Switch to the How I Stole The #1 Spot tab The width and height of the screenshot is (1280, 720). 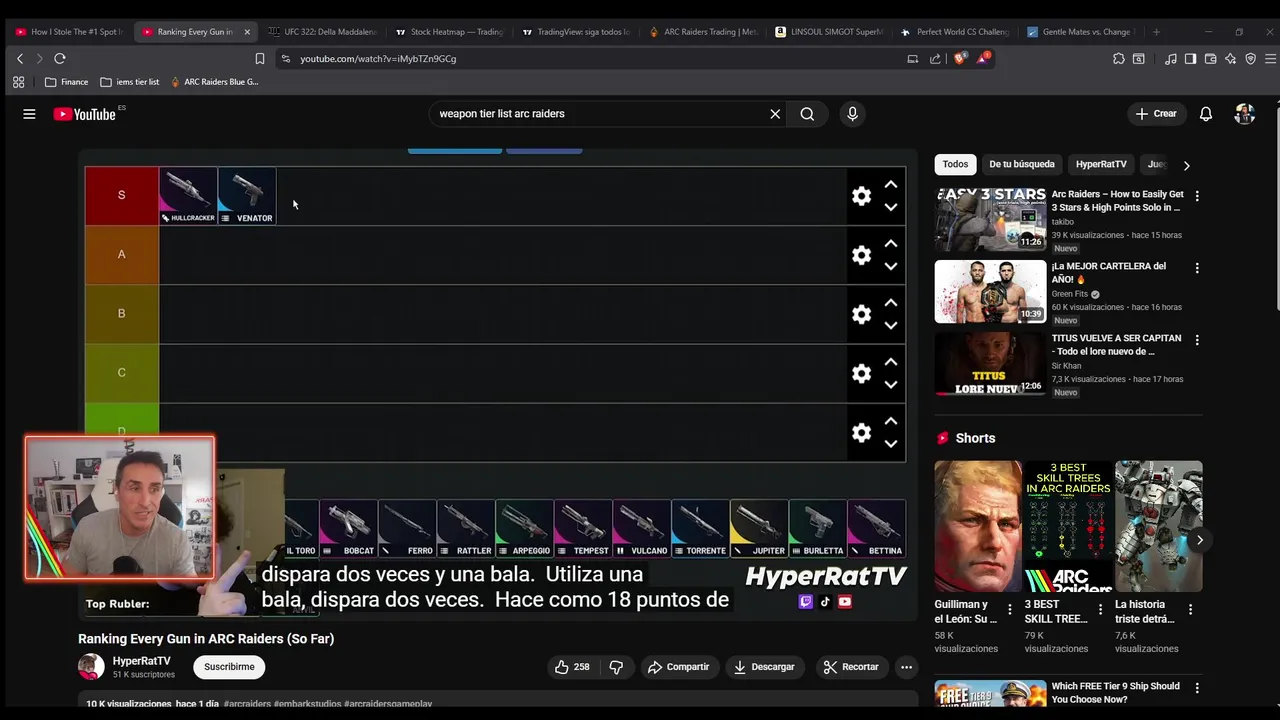(x=68, y=32)
